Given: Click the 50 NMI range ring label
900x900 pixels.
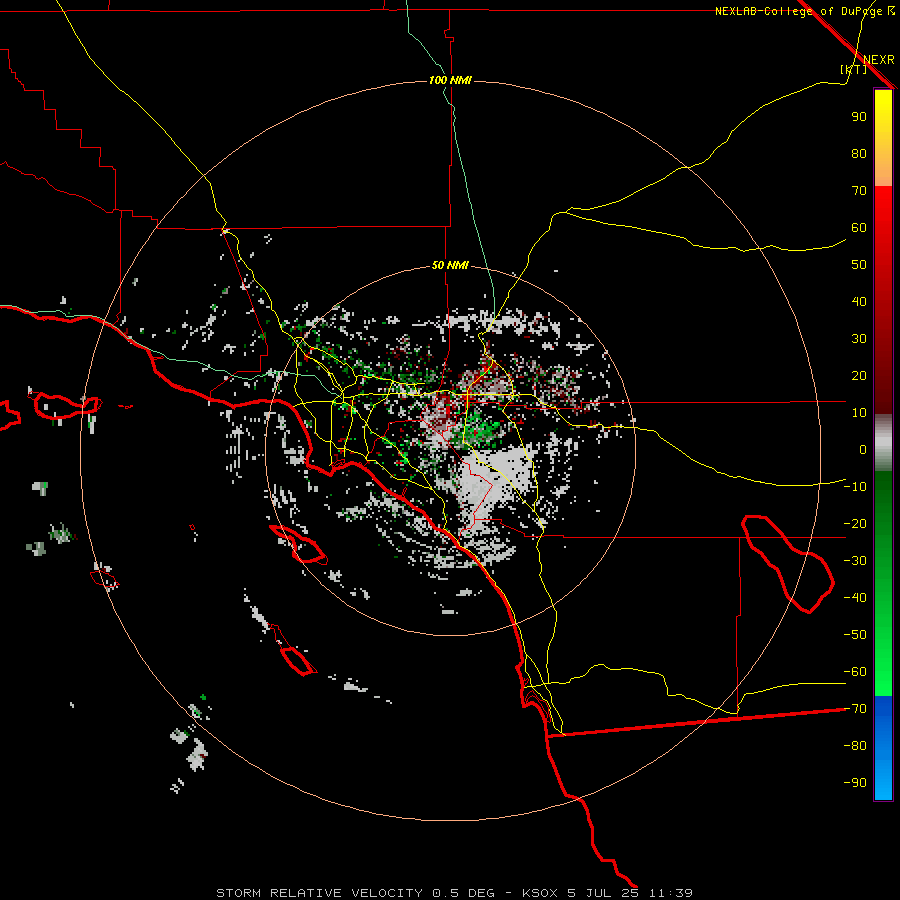Looking at the screenshot, I should click(450, 265).
